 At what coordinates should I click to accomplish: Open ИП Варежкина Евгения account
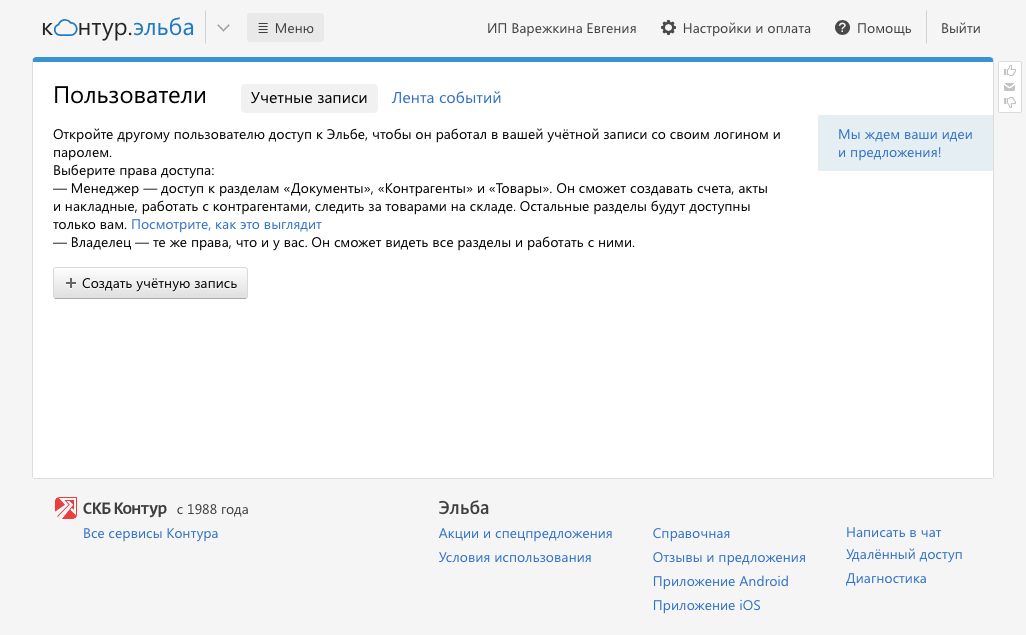(x=561, y=28)
